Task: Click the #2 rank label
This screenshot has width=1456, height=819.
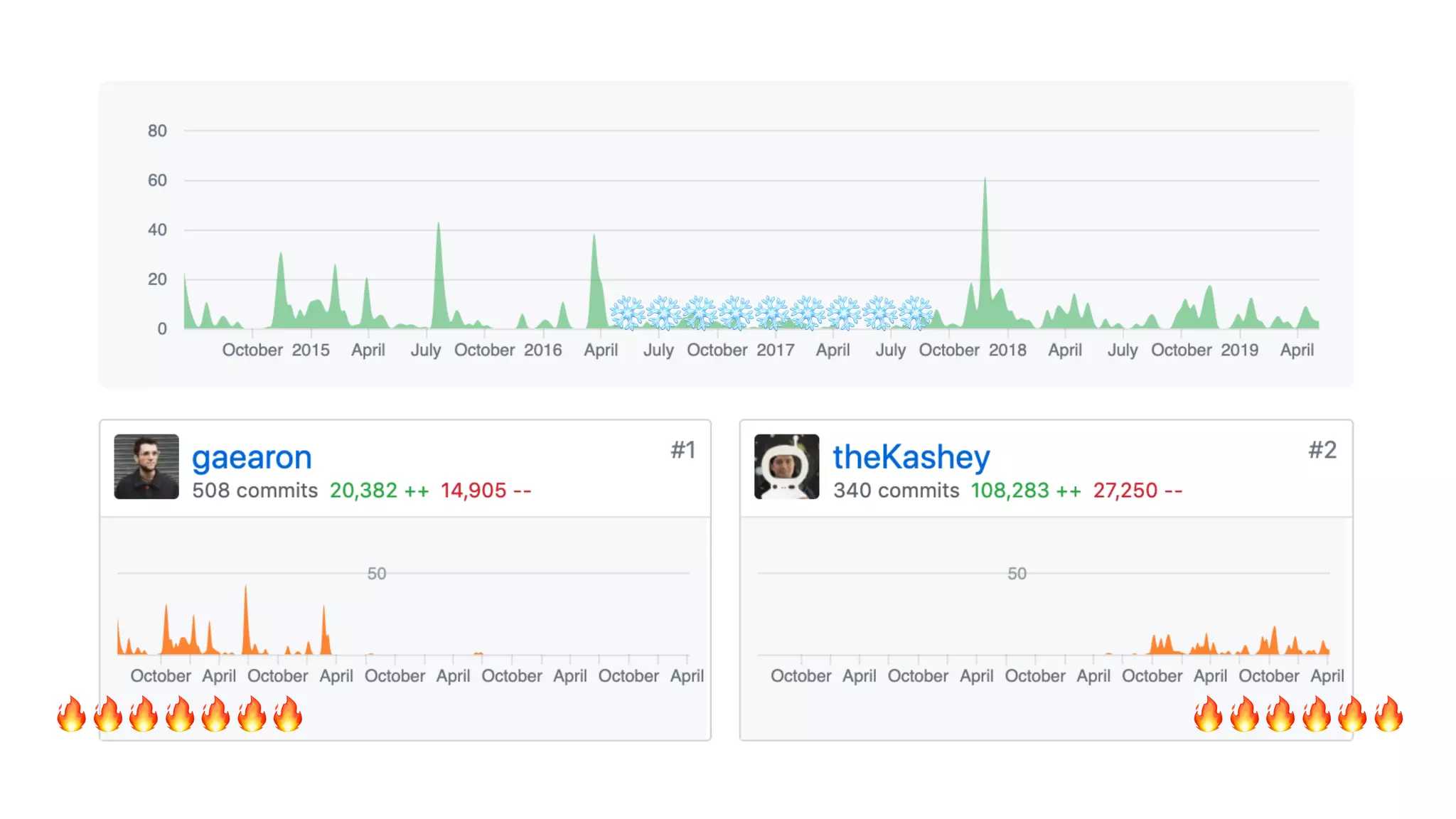Action: point(1322,450)
